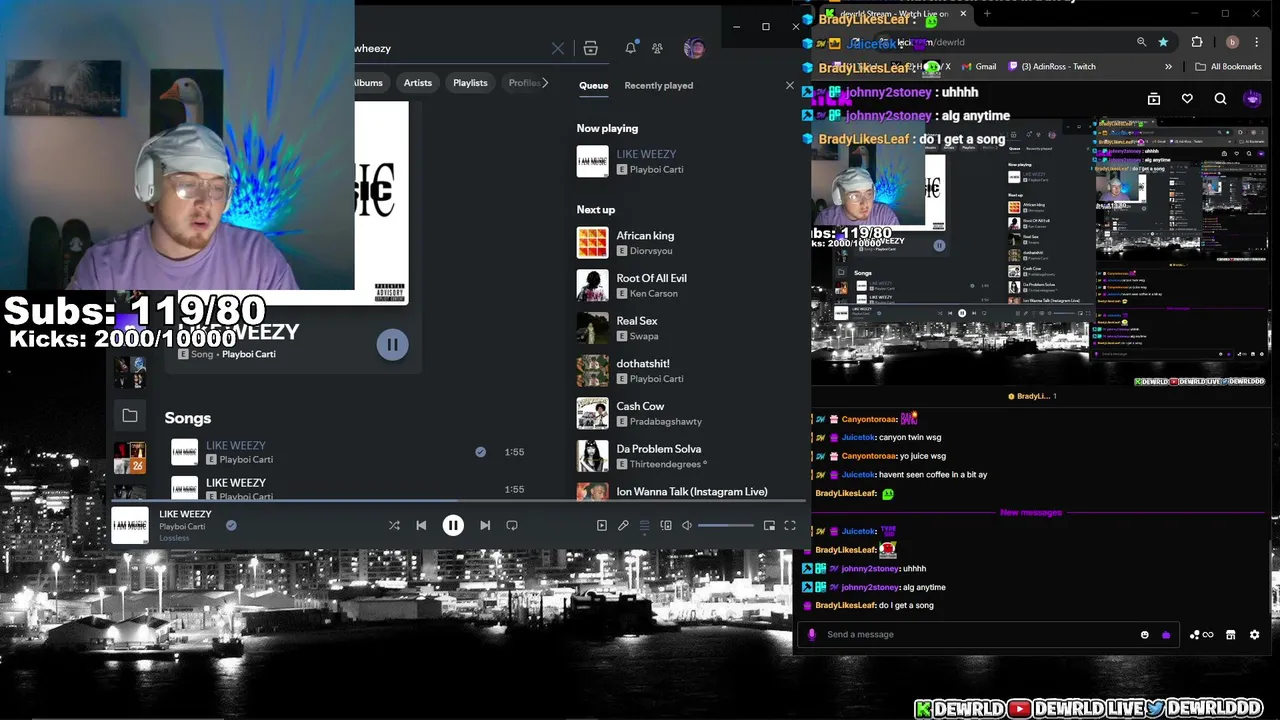Open a new tab in Chrome
Image resolution: width=1280 pixels, height=720 pixels.
987,14
